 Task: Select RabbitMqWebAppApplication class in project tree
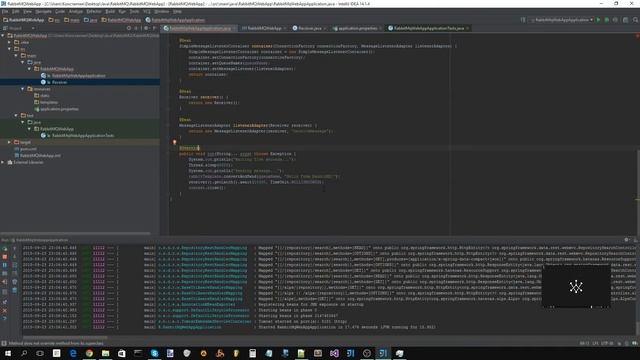[78, 76]
